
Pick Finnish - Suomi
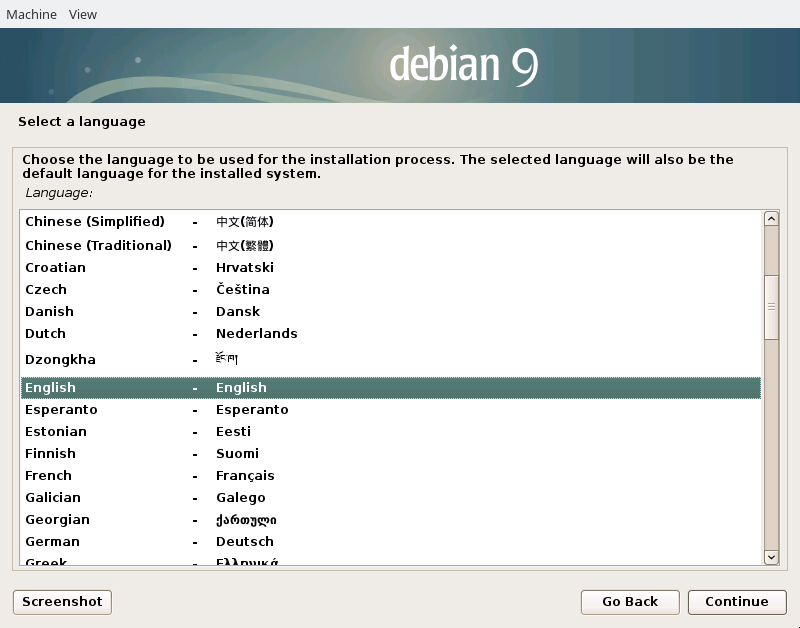click(391, 454)
